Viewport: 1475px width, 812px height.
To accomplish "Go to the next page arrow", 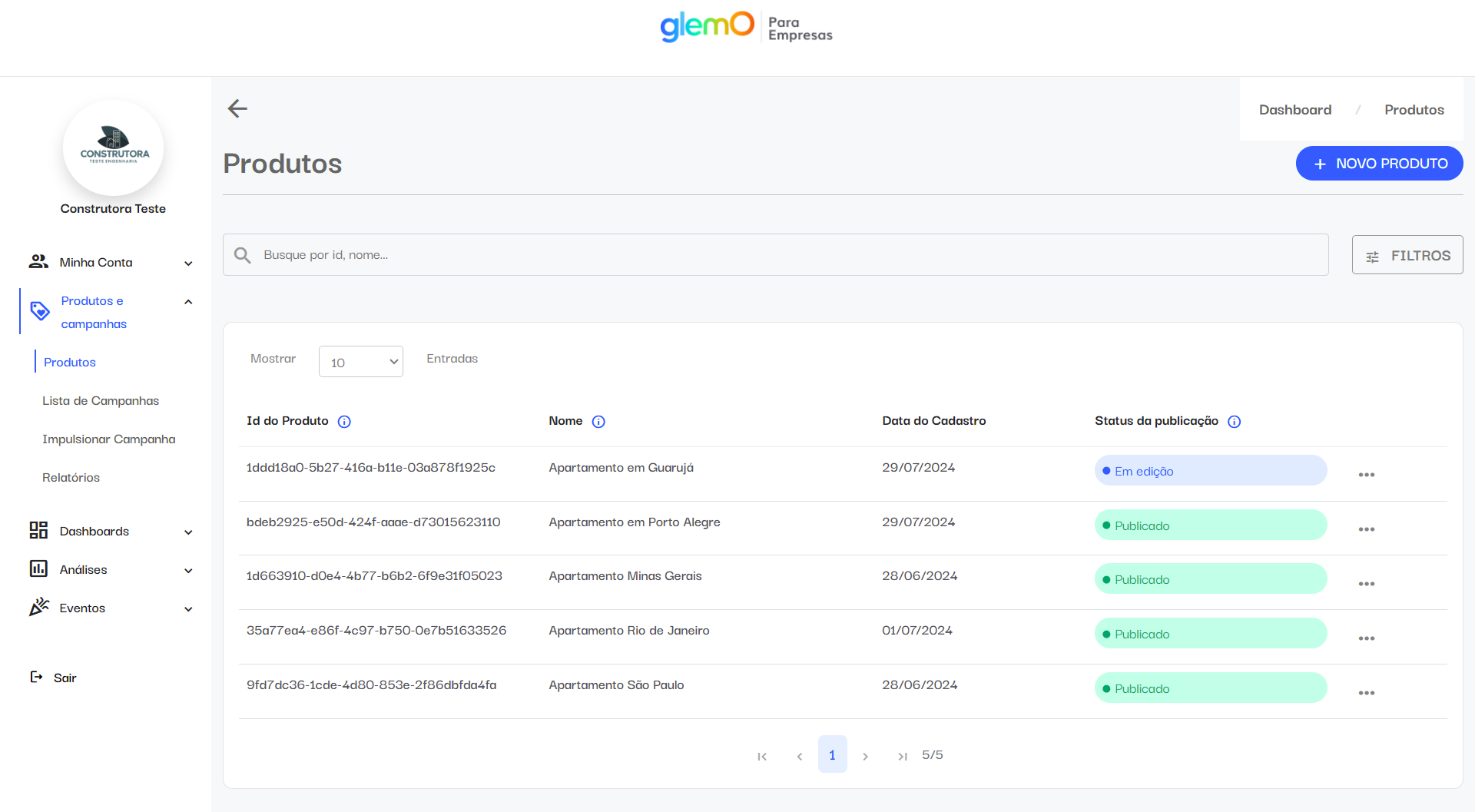I will point(866,757).
